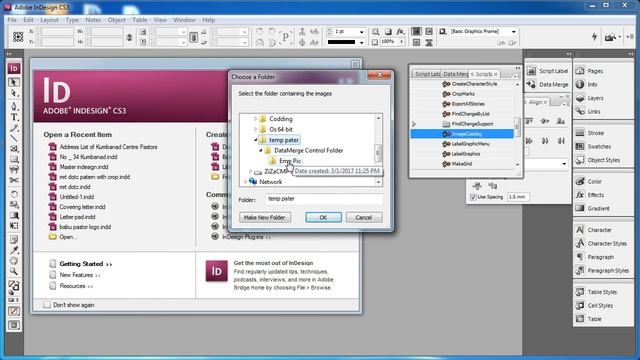This screenshot has height=360, width=640.
Task: Select the Line tool
Action: tap(14, 138)
